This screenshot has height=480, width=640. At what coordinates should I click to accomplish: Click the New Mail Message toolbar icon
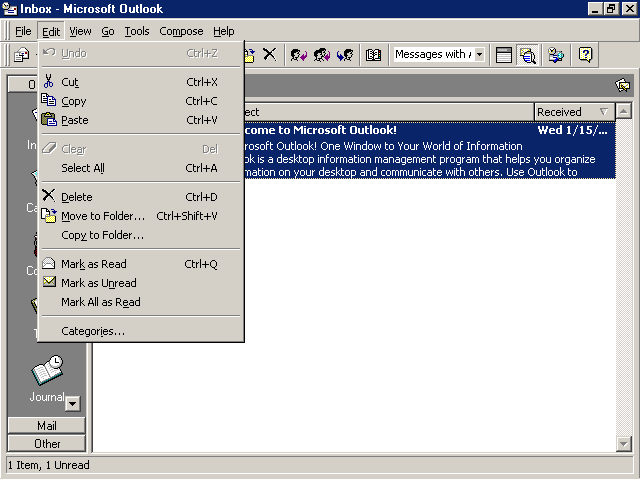(x=22, y=54)
